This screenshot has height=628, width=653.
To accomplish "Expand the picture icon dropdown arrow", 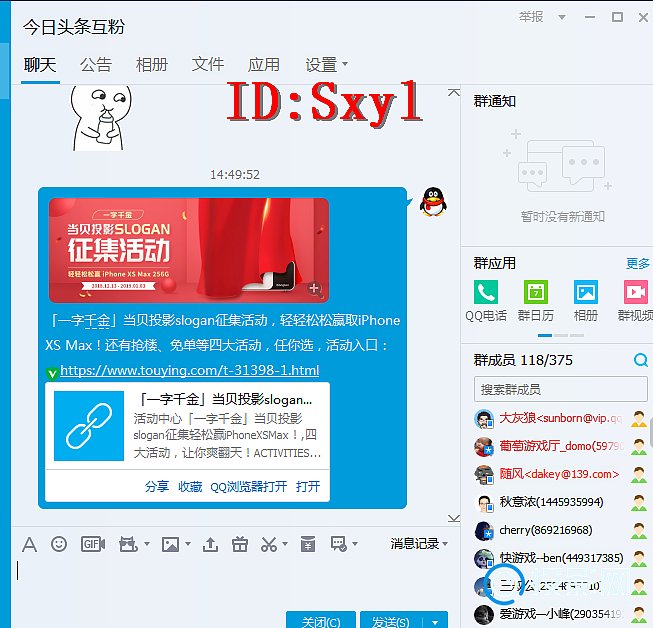I will 187,543.
